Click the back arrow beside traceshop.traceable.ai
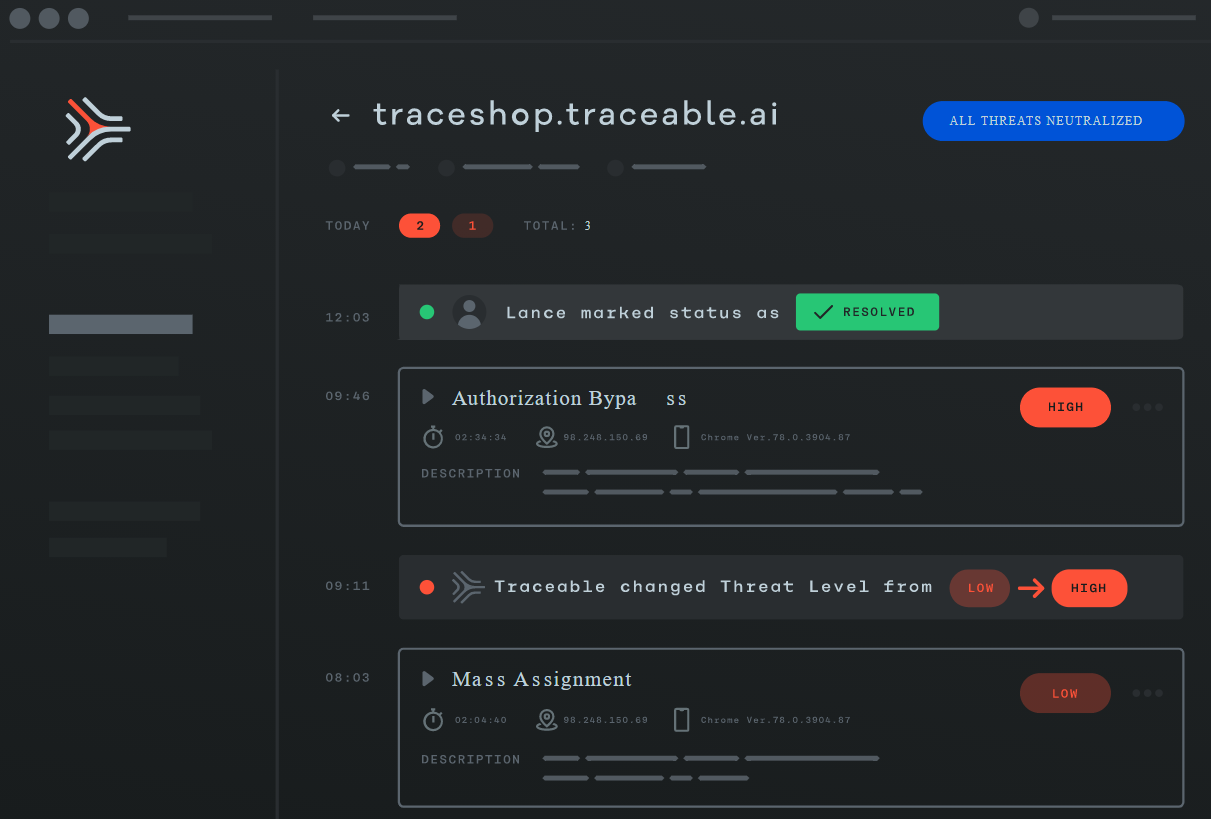1211x819 pixels. 341,116
